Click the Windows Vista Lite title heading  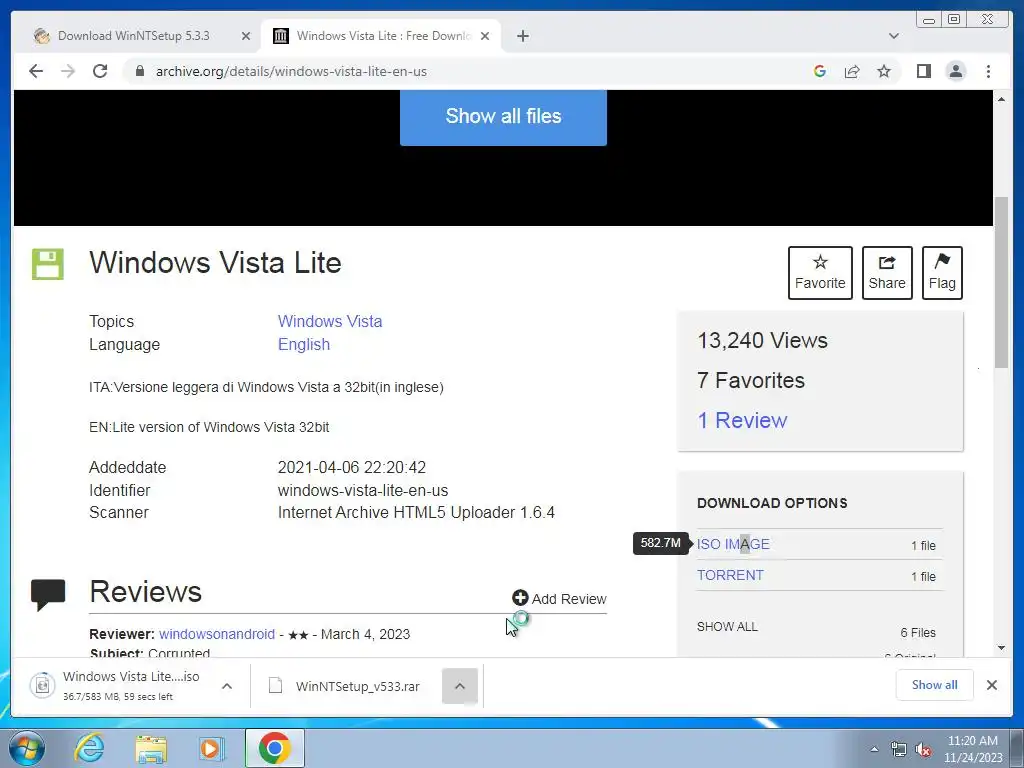tap(216, 263)
